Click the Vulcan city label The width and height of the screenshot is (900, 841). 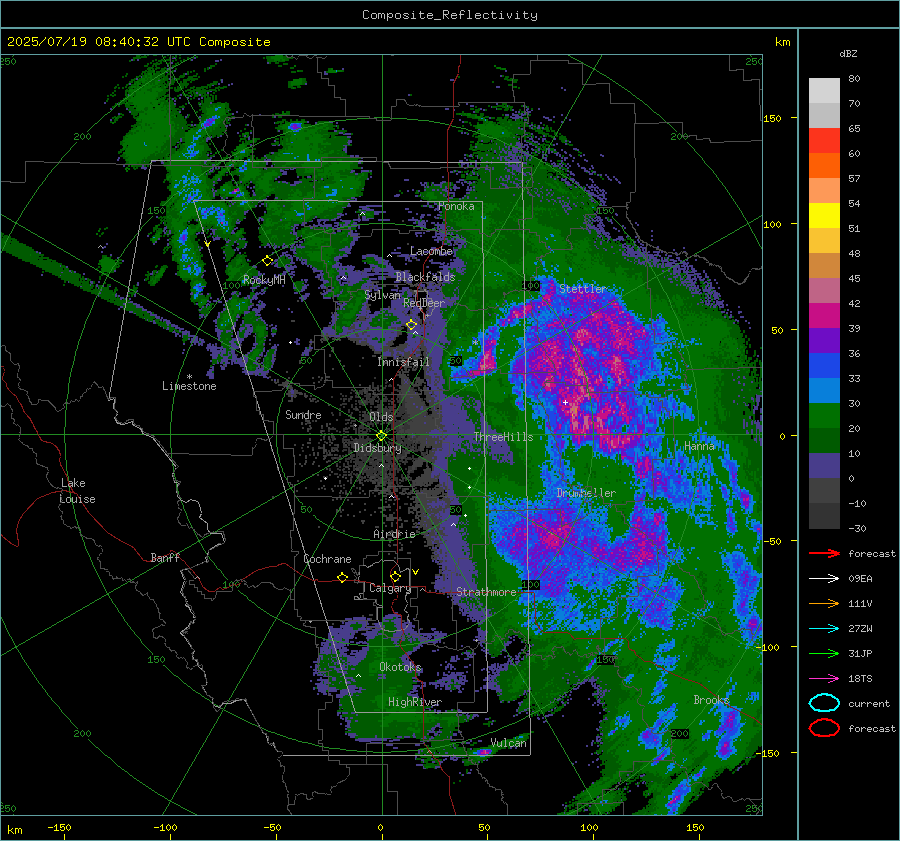pos(509,743)
